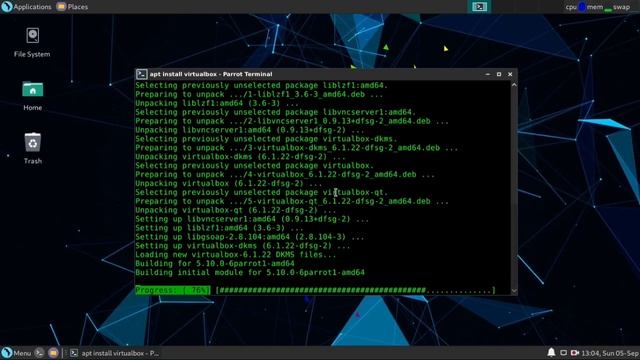Click line 'Unpacking virtualbox-qt (6.1.22-dfsg-2)'
640x360 pixels.
pyautogui.click(x=236, y=210)
